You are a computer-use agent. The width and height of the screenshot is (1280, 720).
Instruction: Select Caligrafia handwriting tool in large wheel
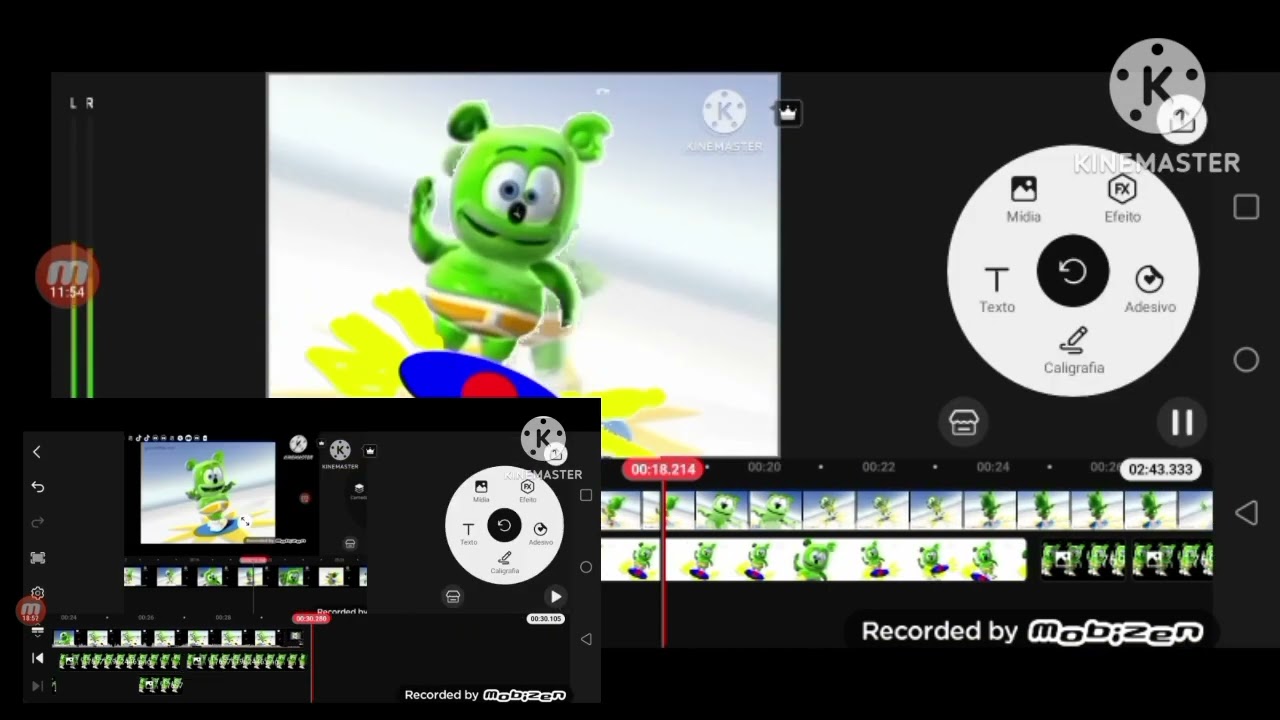[x=1073, y=351]
